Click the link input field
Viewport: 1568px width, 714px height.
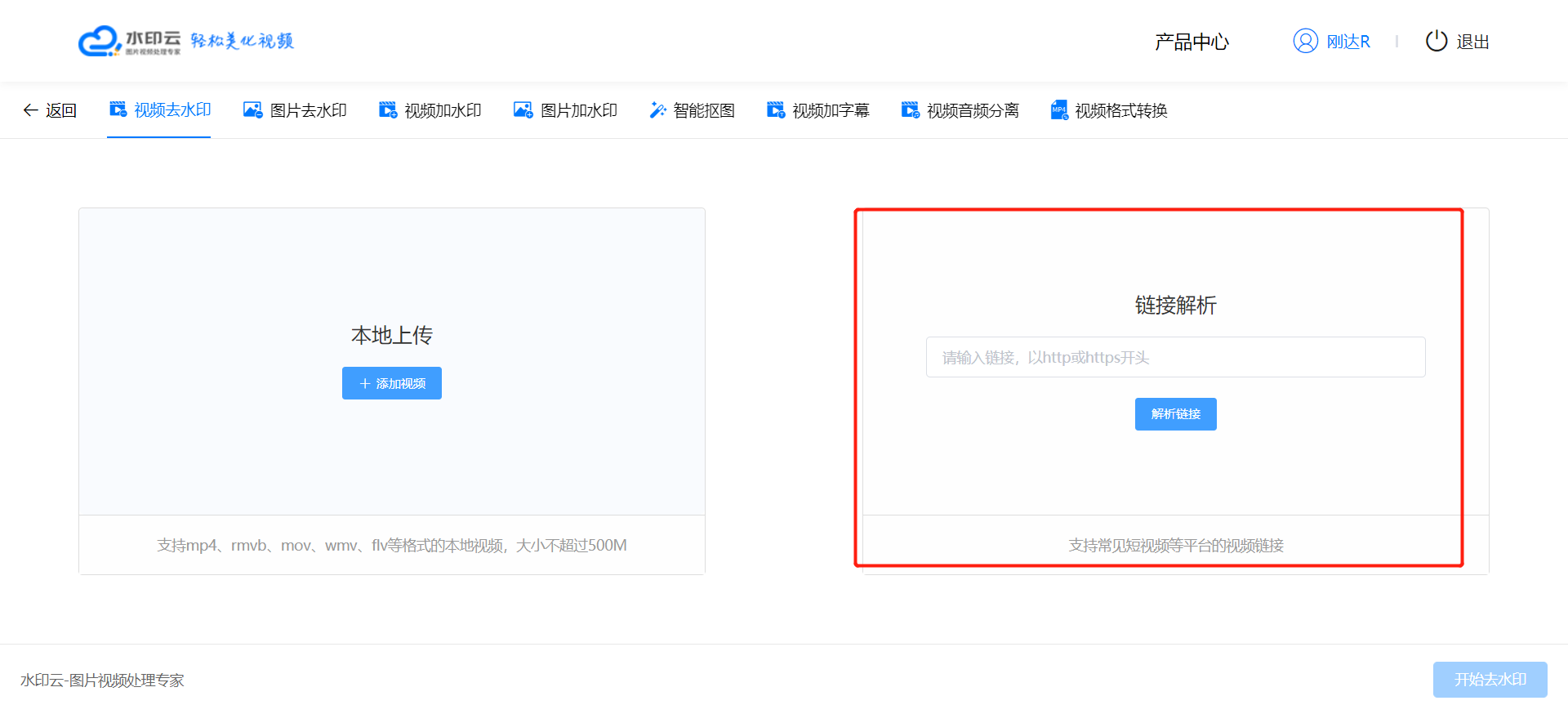pos(1175,357)
